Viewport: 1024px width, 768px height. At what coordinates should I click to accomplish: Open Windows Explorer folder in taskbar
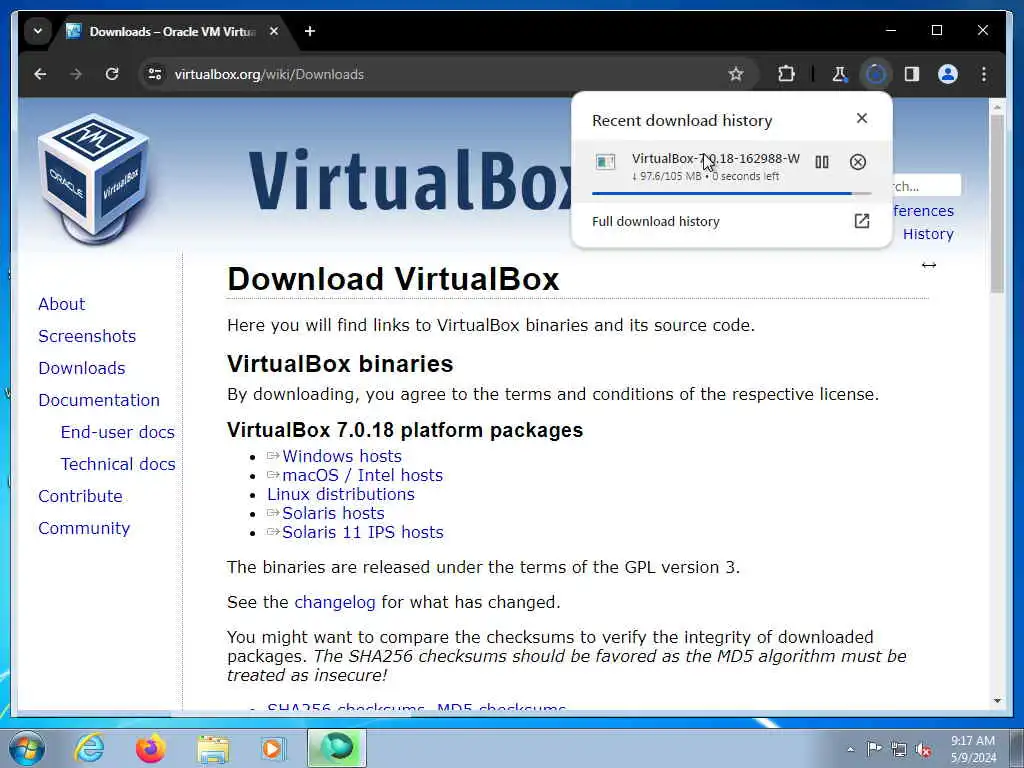click(213, 749)
